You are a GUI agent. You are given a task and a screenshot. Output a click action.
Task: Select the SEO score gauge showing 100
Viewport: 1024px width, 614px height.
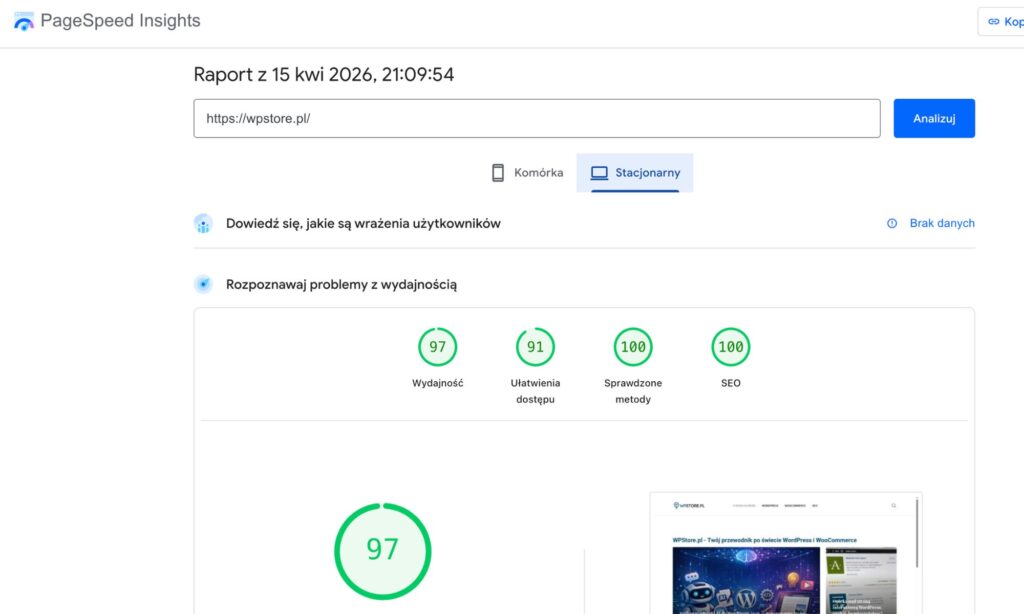(730, 348)
